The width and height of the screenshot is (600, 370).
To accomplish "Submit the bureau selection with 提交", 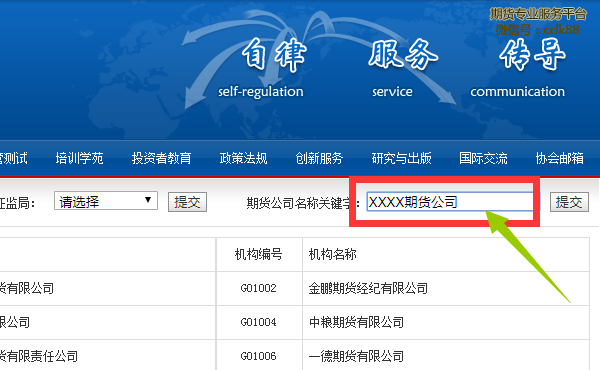I will click(x=187, y=202).
